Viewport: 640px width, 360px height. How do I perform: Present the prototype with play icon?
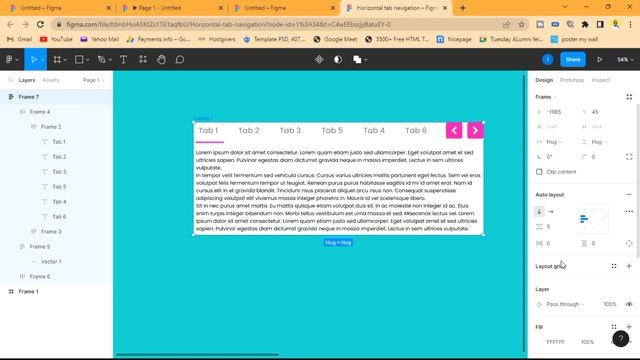click(x=600, y=60)
